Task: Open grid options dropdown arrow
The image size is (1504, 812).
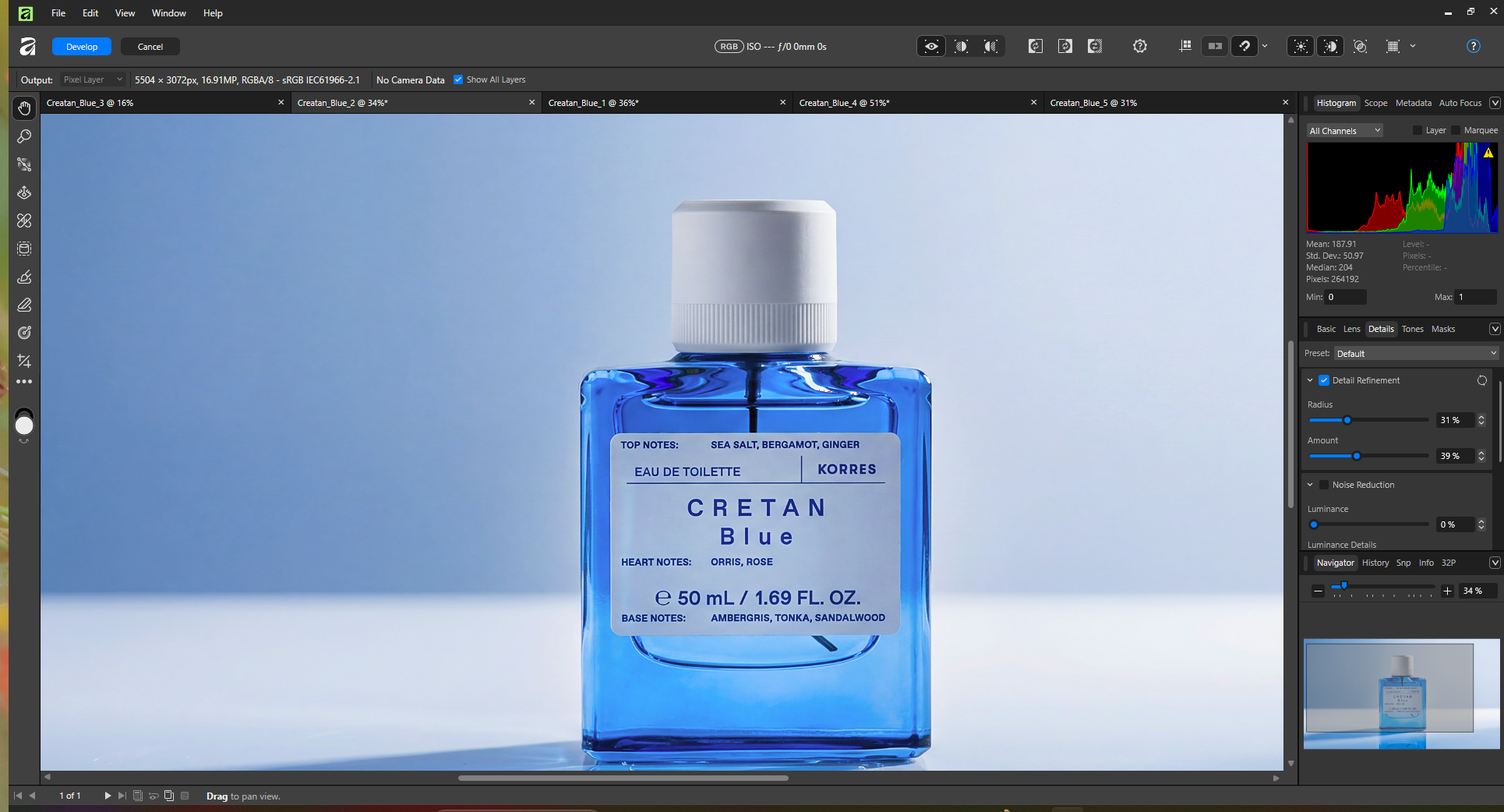Action: 1413,47
